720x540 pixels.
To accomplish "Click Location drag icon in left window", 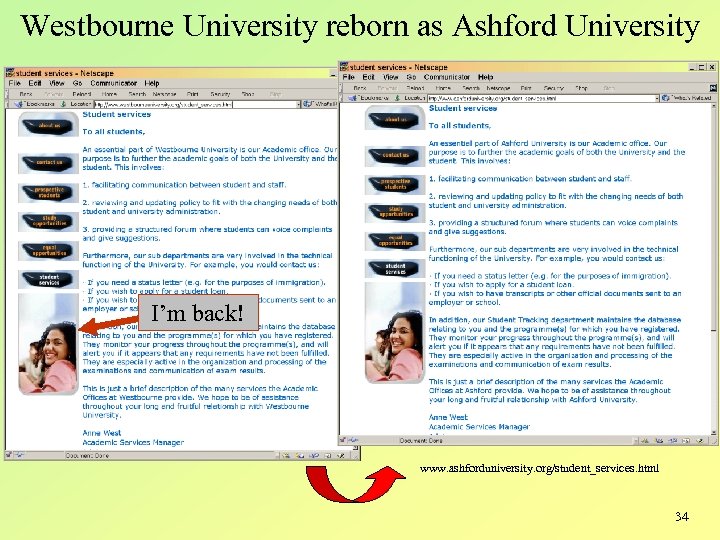I will 64,104.
